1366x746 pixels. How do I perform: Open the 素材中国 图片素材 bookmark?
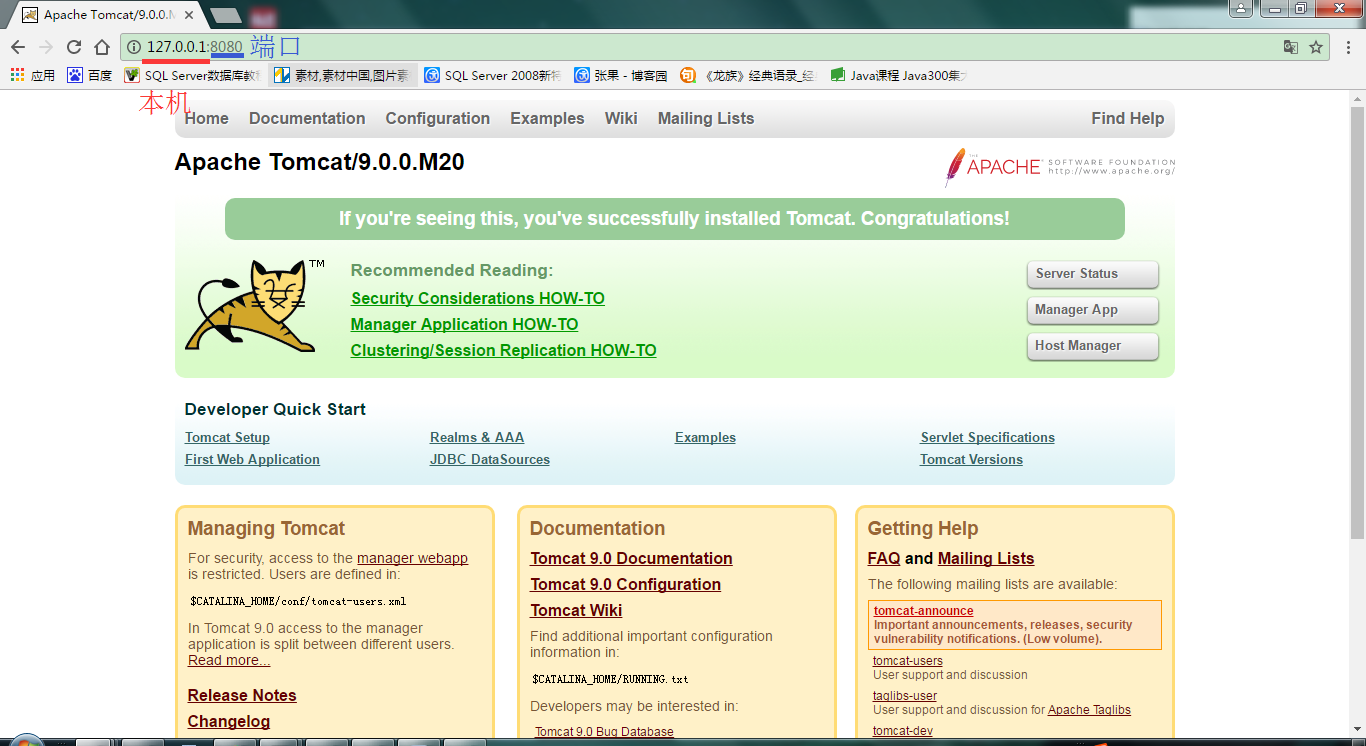coord(342,75)
